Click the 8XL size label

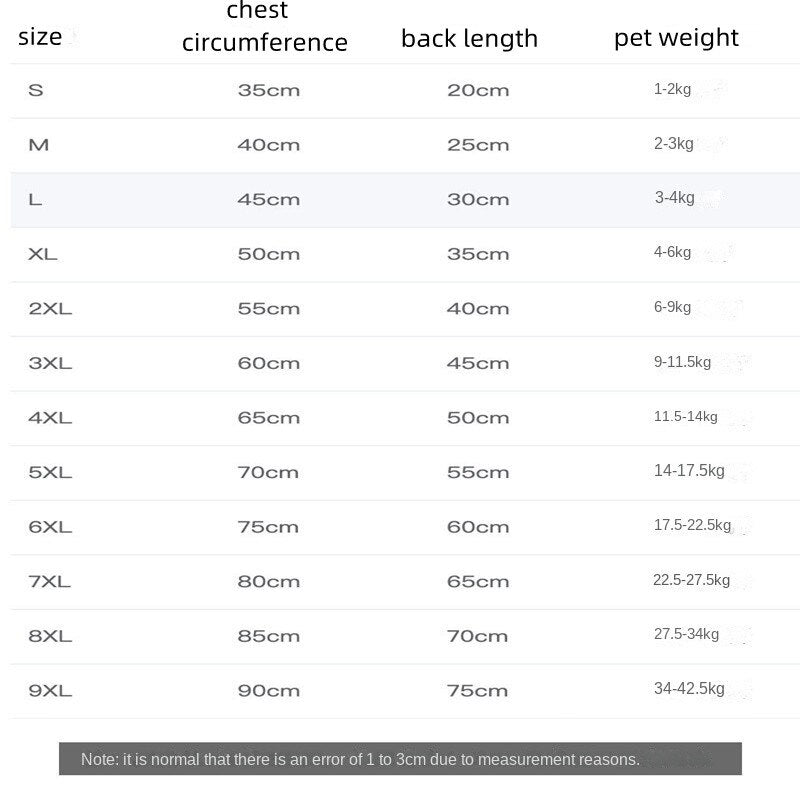(x=50, y=636)
